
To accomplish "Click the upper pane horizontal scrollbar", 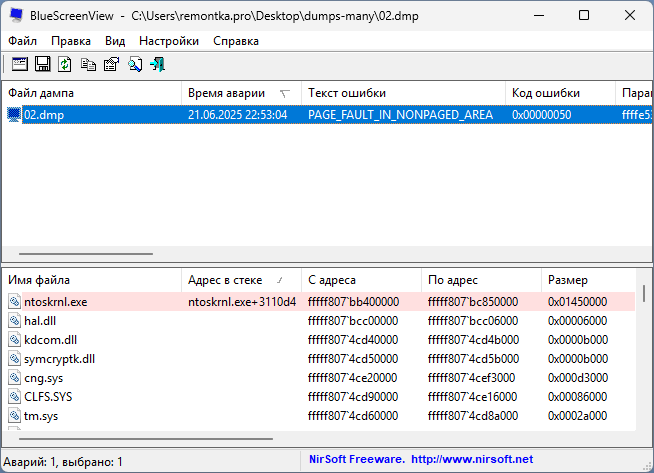I will click(86, 254).
